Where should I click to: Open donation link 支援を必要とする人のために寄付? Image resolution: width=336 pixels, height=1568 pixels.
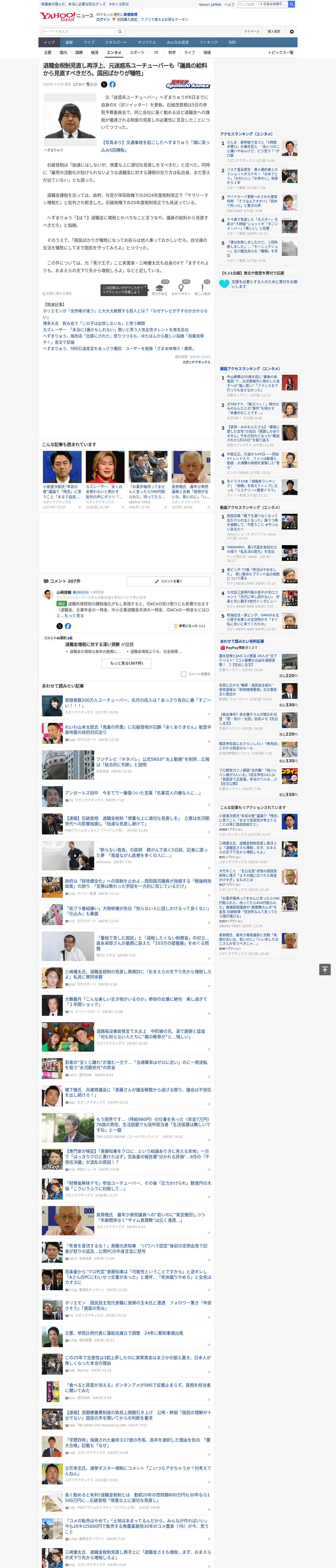point(264,284)
